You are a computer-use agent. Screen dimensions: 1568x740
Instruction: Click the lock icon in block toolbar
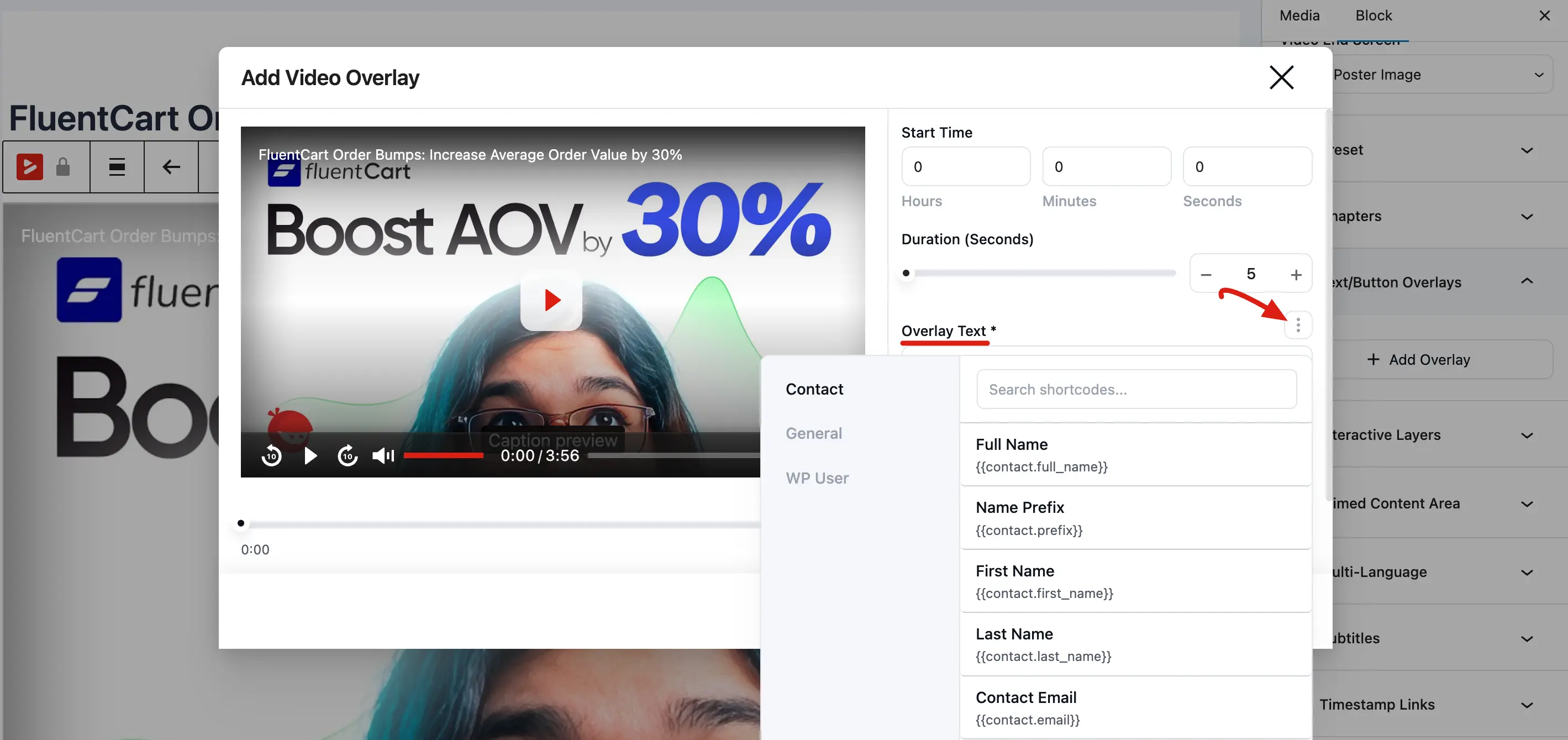coord(62,167)
